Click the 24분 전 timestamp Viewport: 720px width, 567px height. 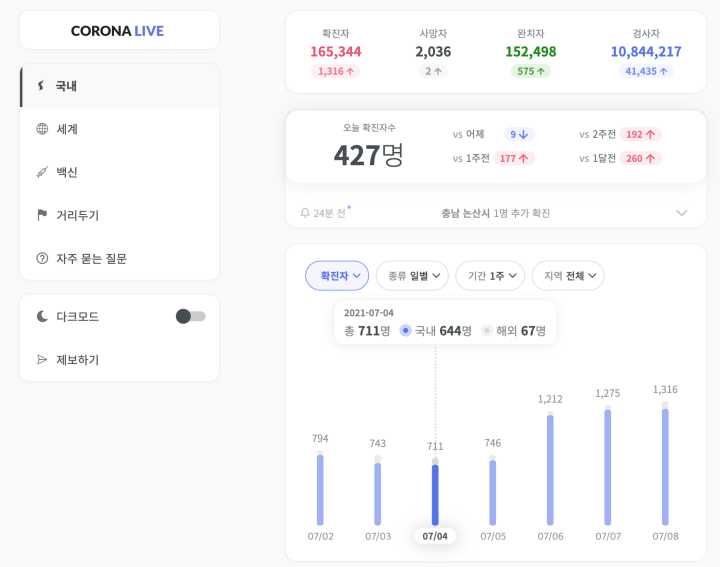(329, 213)
